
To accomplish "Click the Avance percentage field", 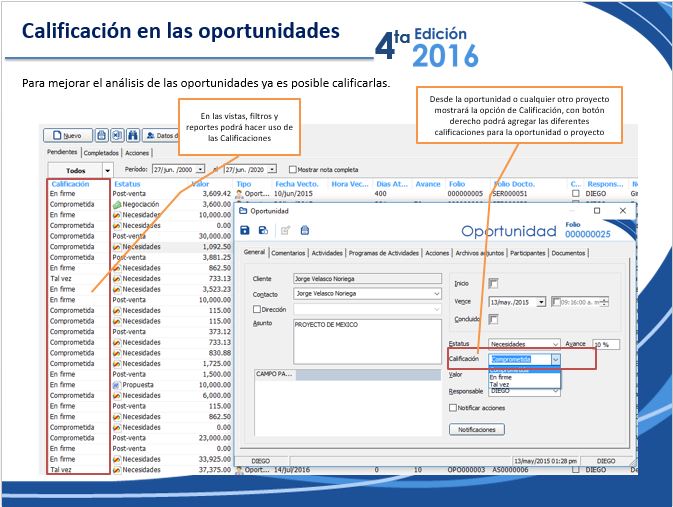I will 606,344.
